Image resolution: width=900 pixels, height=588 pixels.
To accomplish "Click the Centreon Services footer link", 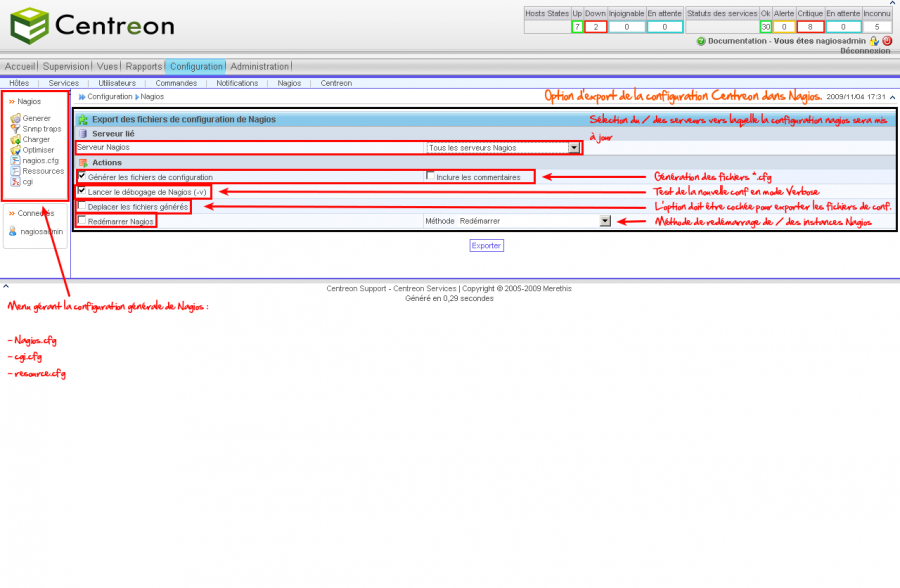I will click(x=425, y=289).
